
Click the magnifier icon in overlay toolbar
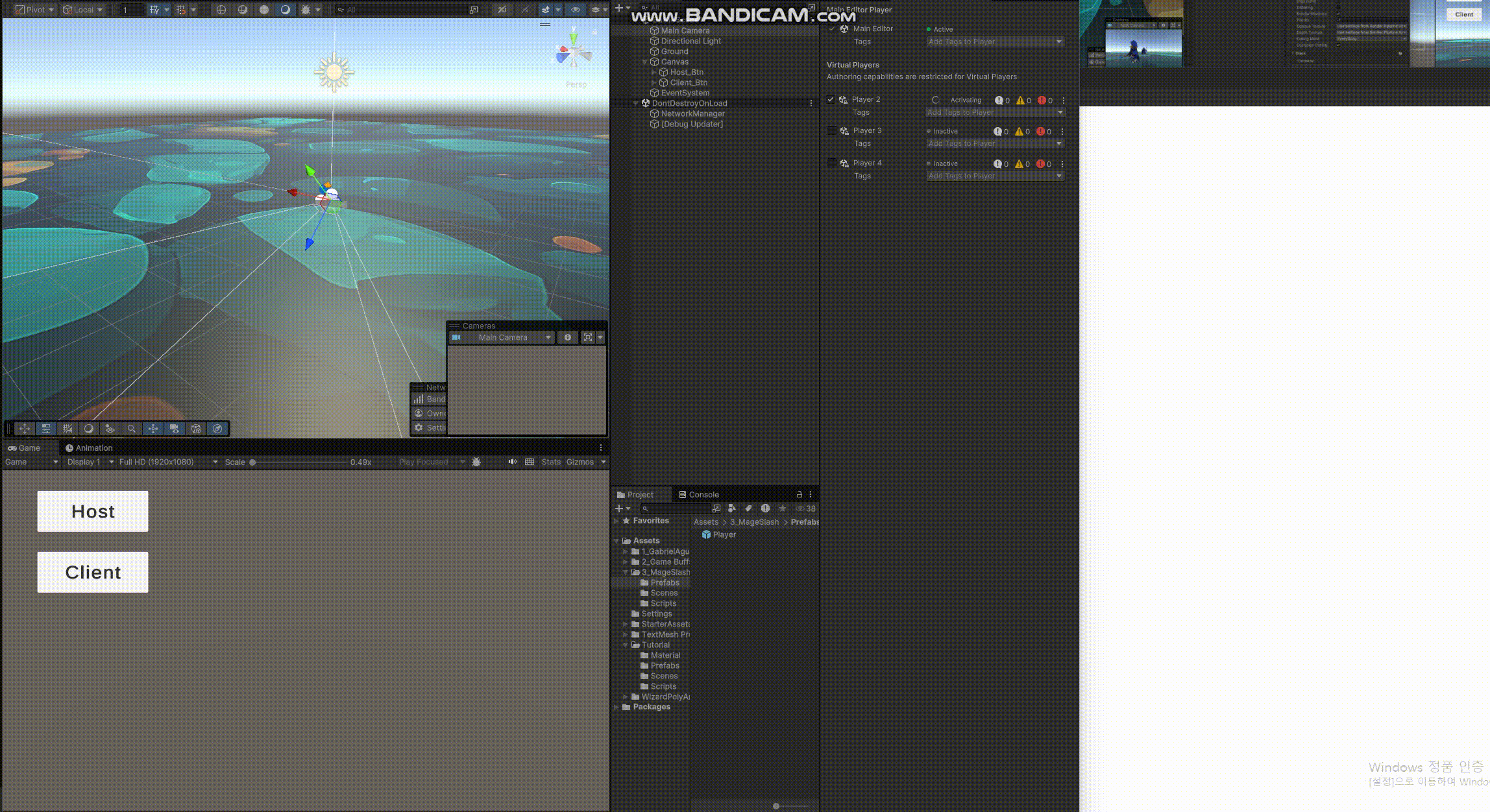(x=132, y=429)
